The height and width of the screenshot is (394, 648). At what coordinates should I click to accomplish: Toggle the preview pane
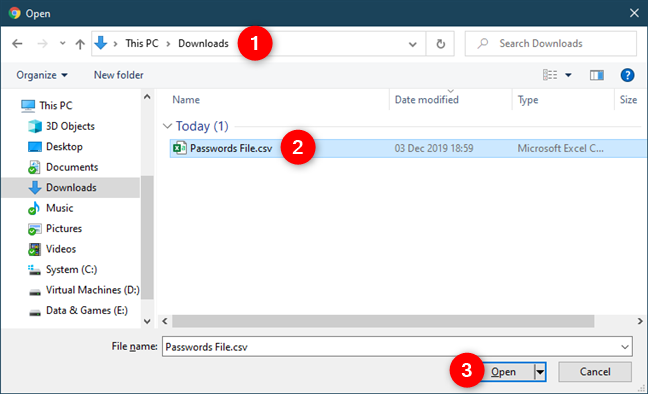(596, 75)
